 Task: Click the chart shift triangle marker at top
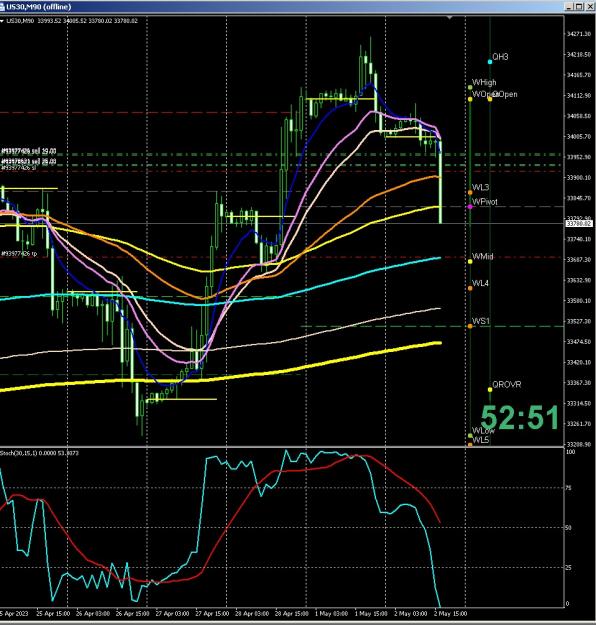(x=450, y=18)
